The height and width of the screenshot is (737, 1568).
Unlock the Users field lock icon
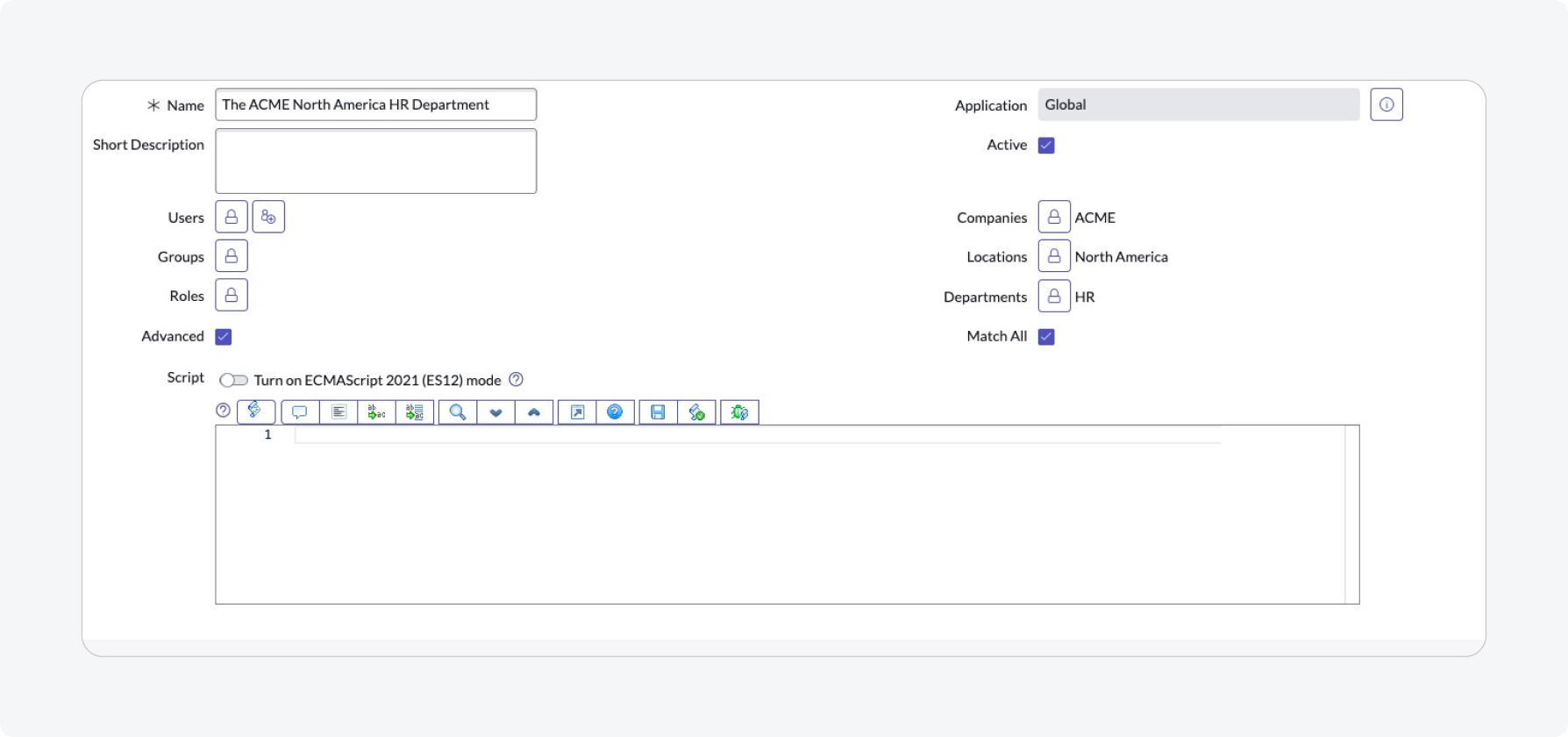232,217
